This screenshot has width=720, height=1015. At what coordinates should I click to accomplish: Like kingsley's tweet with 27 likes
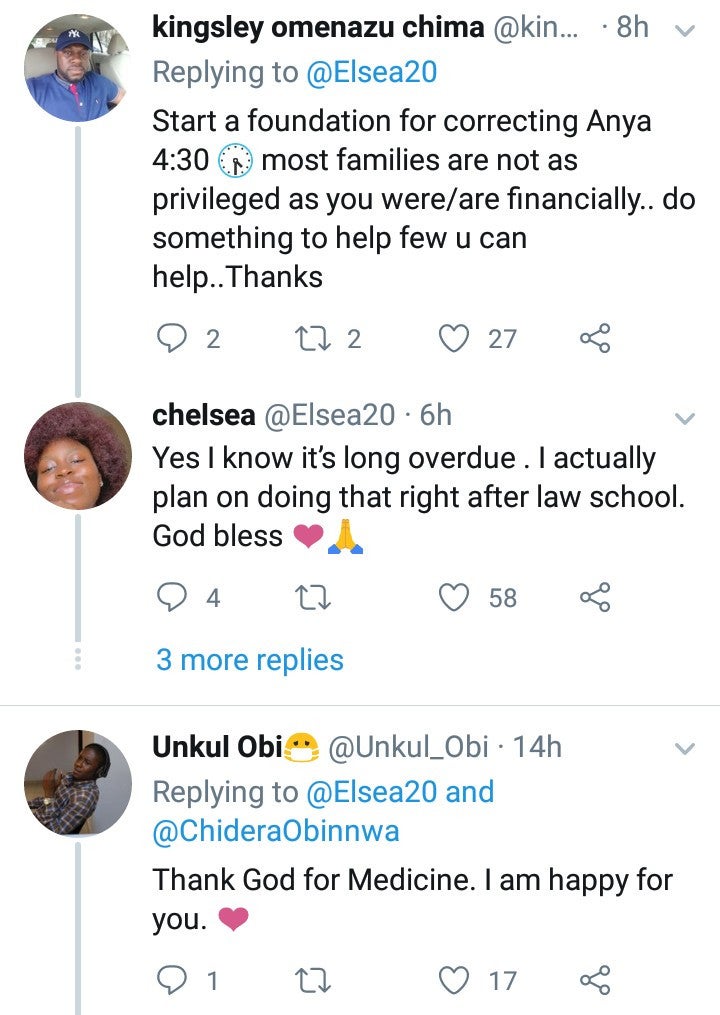[456, 339]
